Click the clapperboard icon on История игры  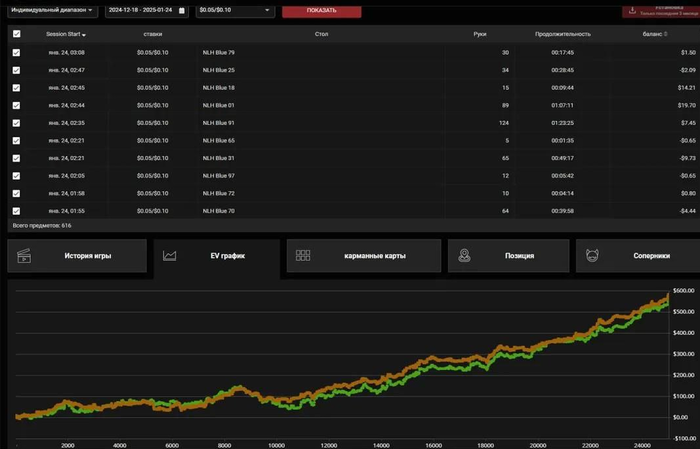click(x=24, y=256)
